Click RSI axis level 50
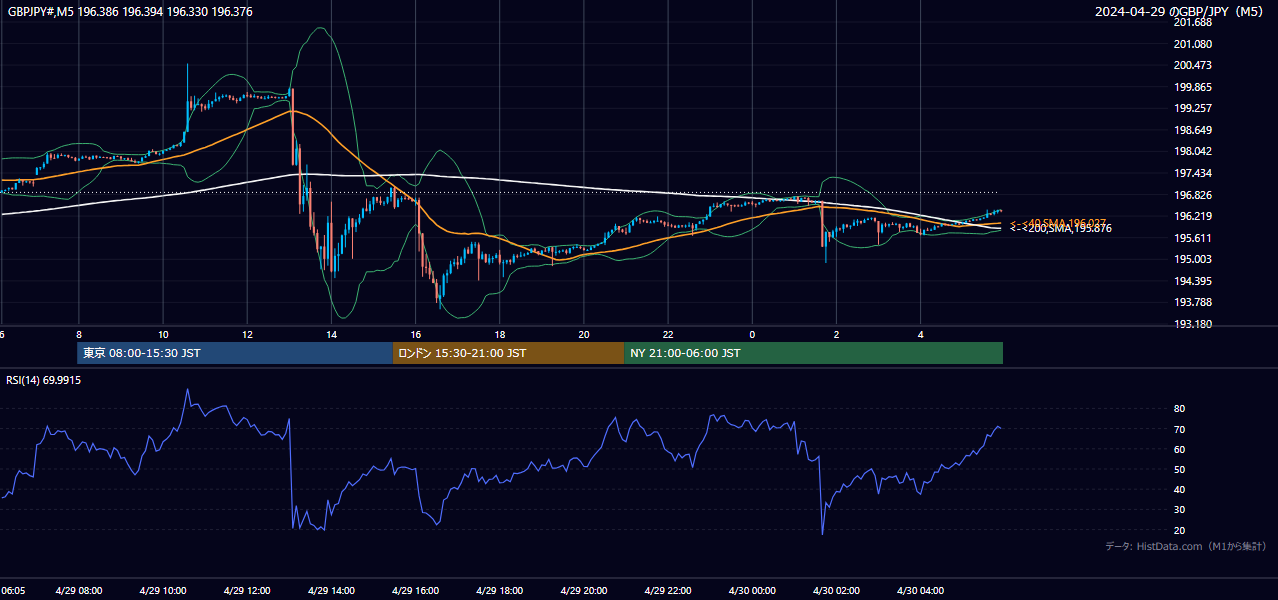The image size is (1278, 600). click(1180, 469)
